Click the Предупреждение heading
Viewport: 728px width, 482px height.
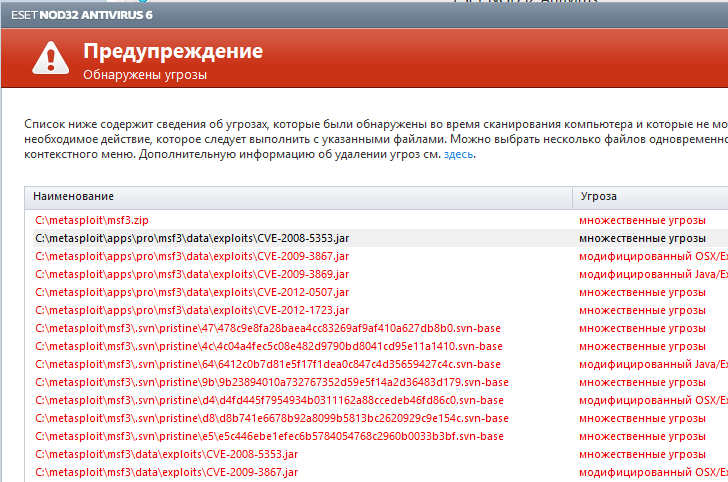point(173,52)
